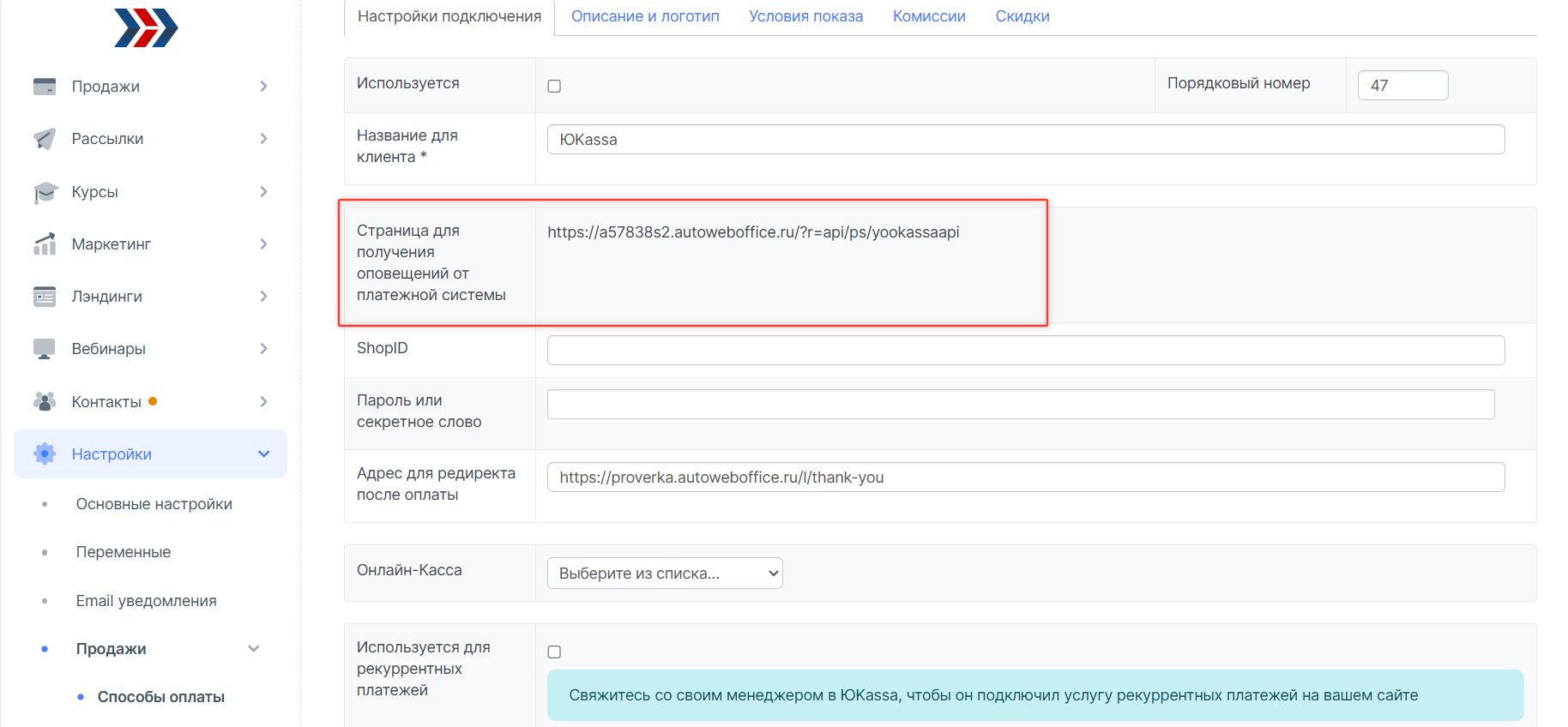
Task: Click the Курсы graduation cap icon
Action: 45,192
